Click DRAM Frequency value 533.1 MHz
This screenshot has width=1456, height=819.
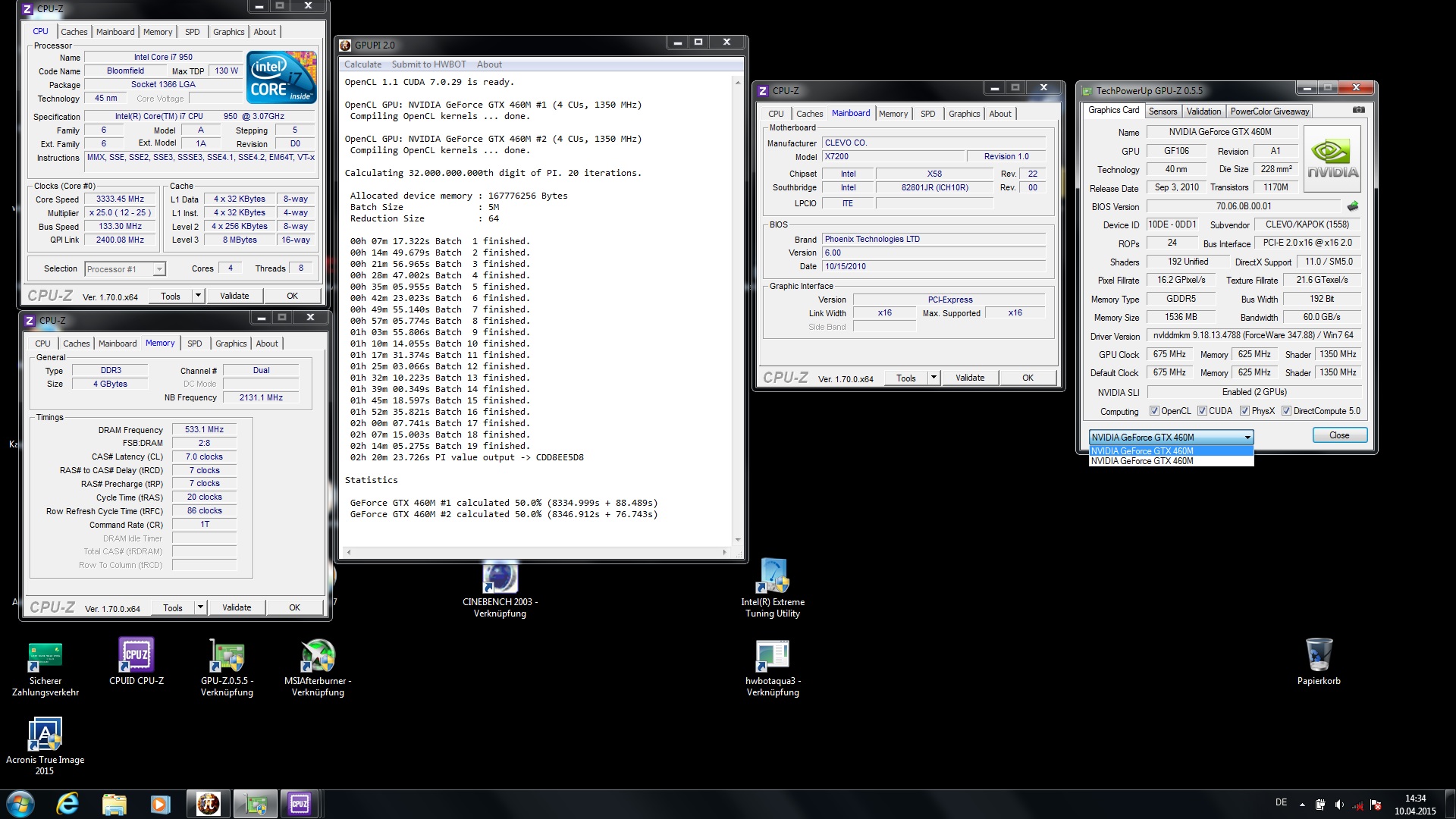(x=204, y=429)
